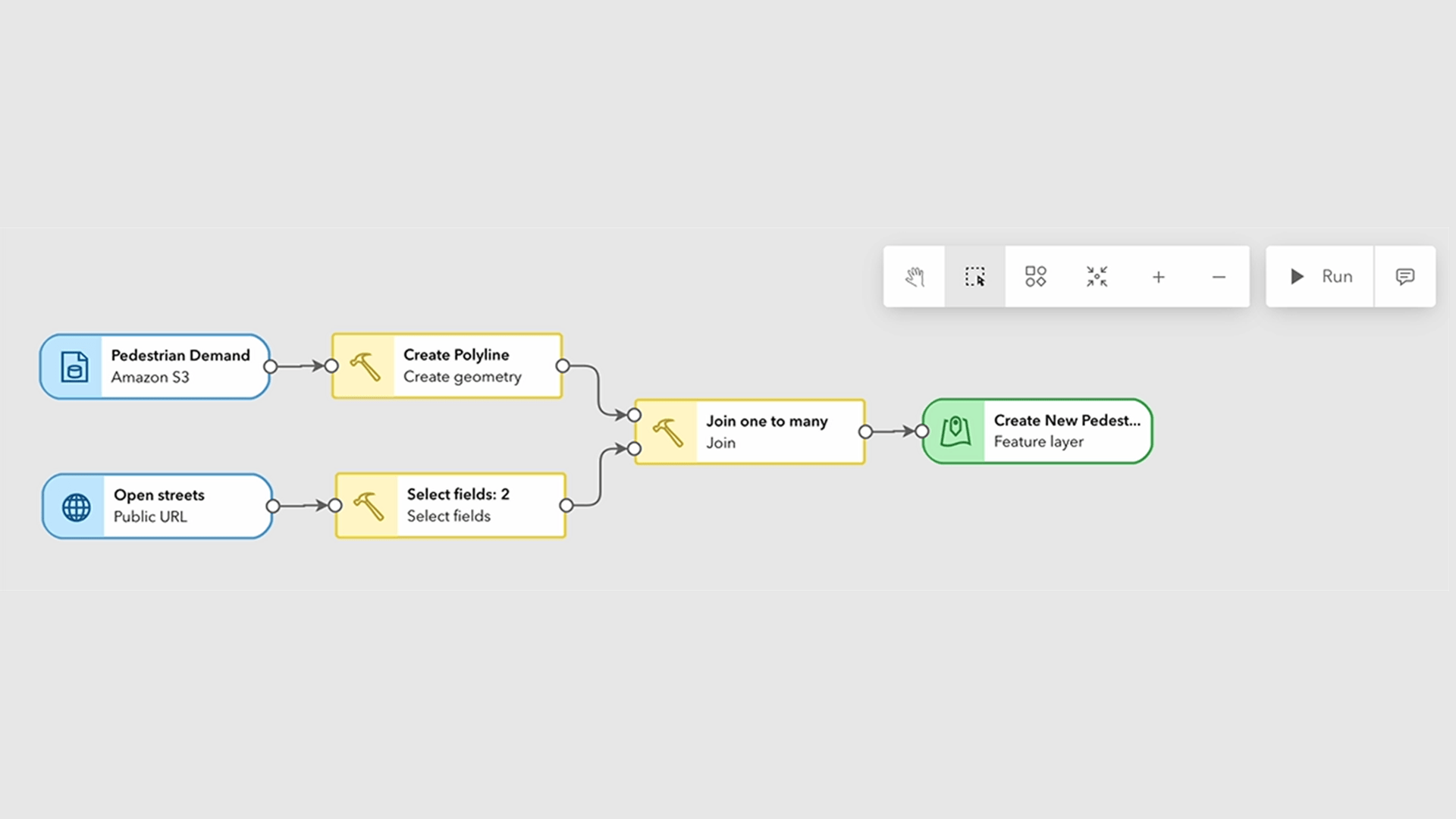Screen dimensions: 1456x819
Task: Click the Create New Pedest... output node
Action: pos(1065,431)
